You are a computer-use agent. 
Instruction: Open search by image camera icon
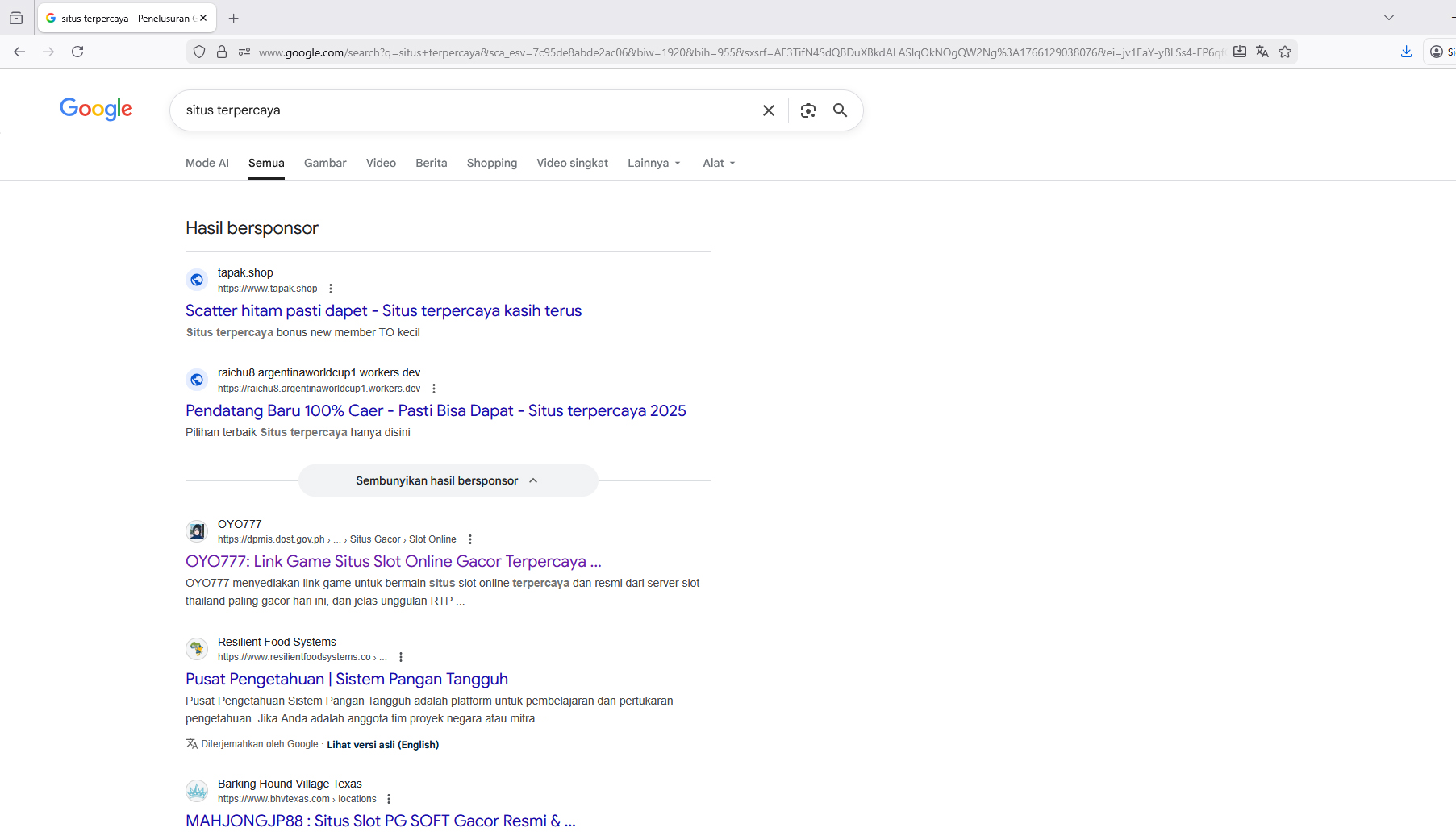click(807, 110)
